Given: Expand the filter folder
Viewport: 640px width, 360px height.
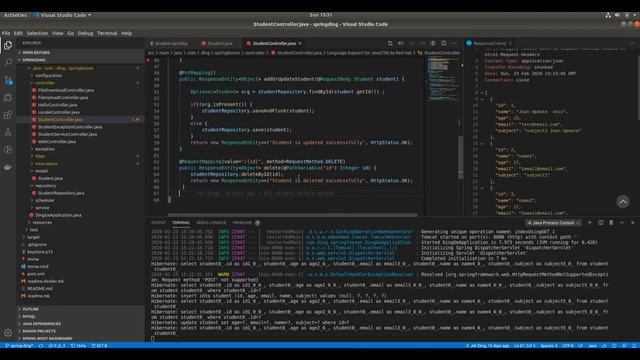Looking at the screenshot, I should point(40,156).
